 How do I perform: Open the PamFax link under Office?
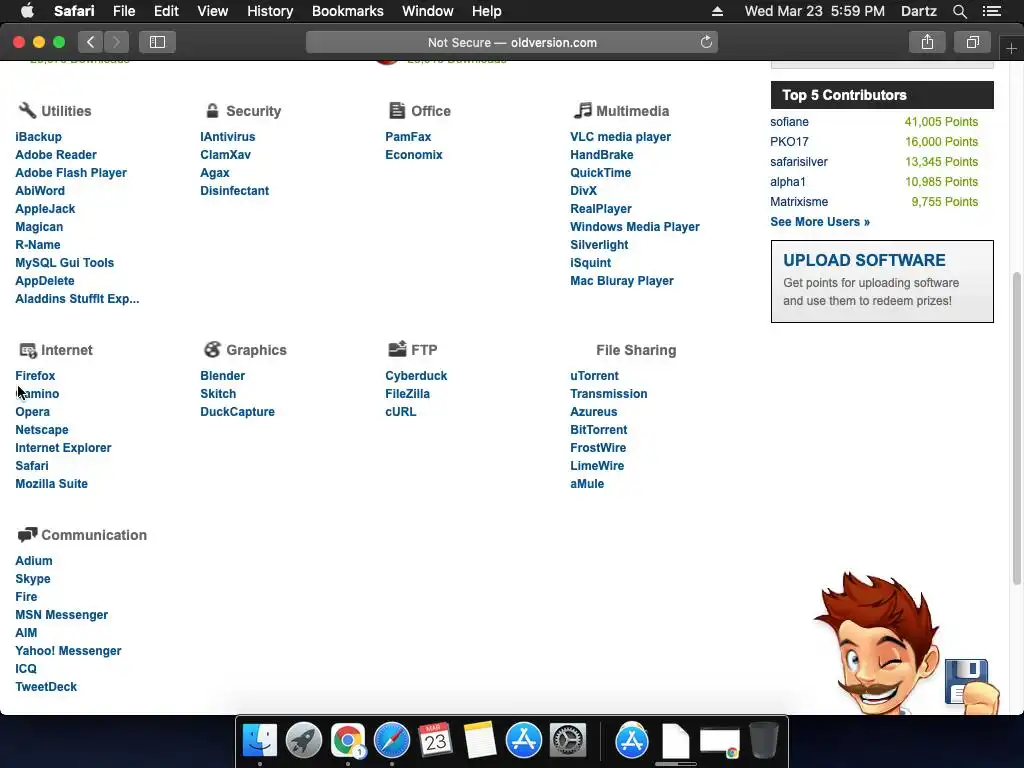tap(408, 137)
